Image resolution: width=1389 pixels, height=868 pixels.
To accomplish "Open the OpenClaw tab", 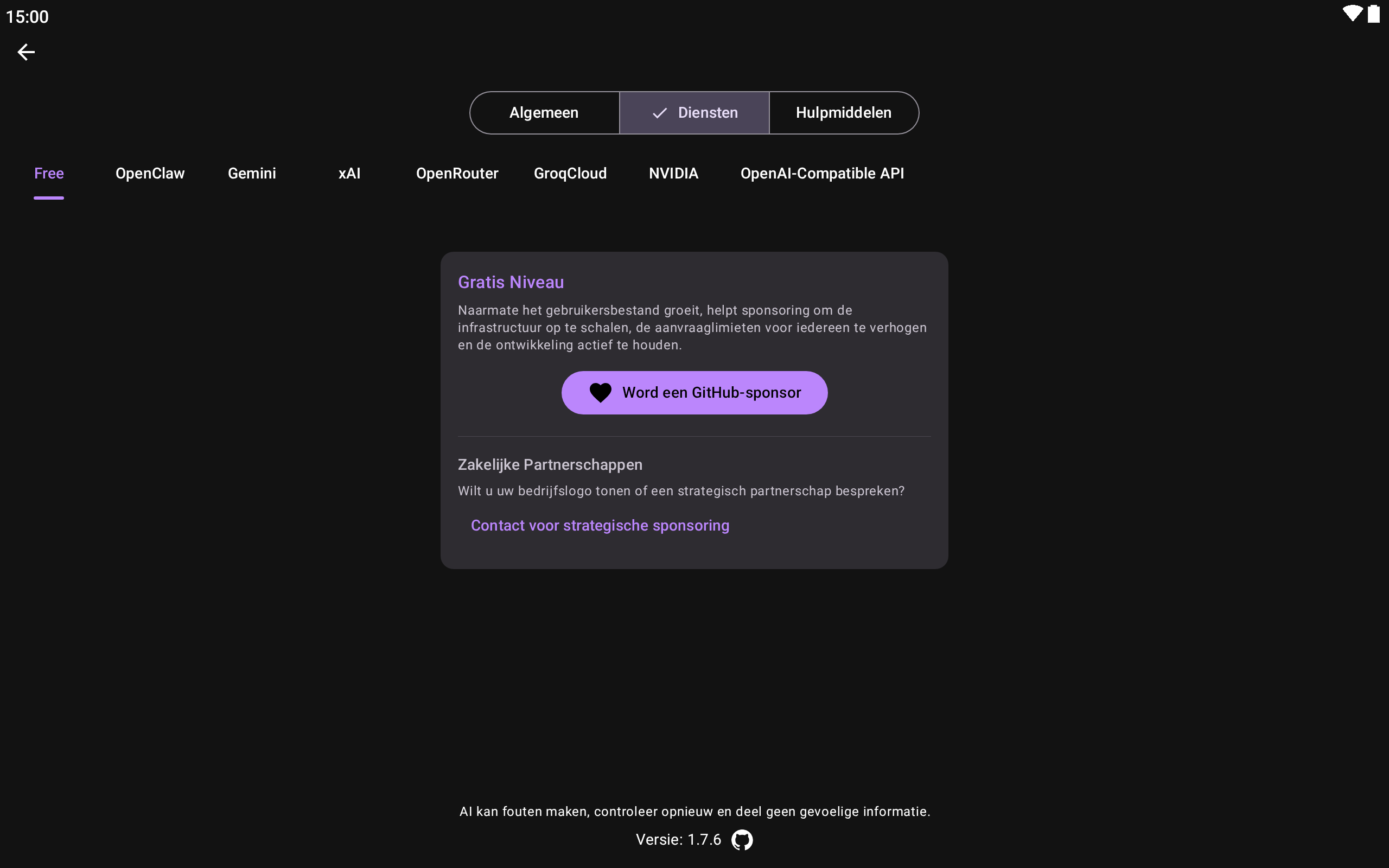I will [150, 174].
